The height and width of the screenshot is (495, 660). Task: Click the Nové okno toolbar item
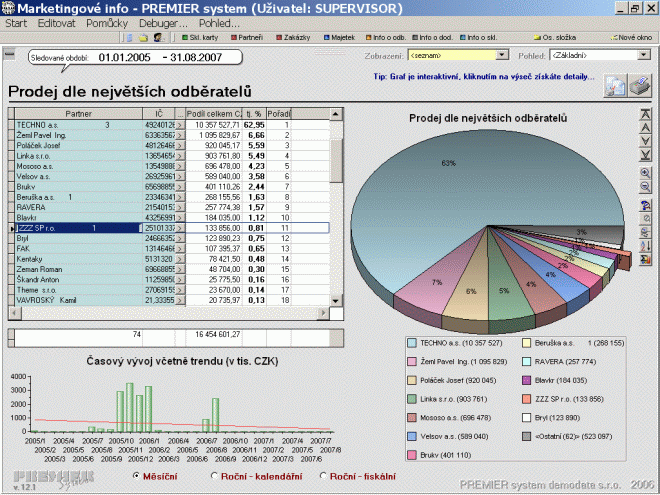point(631,37)
